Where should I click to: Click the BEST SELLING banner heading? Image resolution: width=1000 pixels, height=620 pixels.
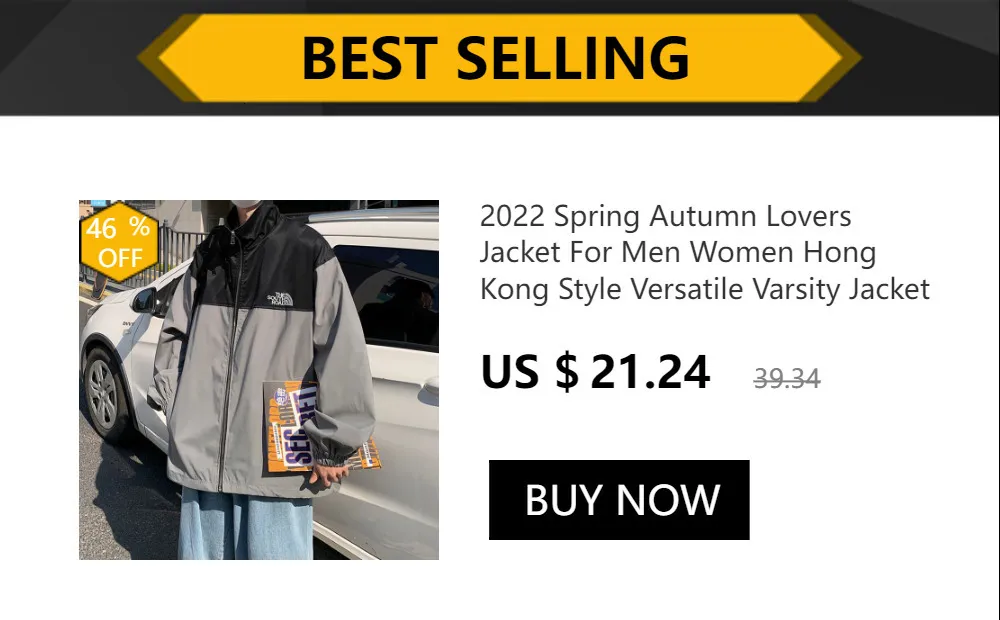tap(496, 58)
